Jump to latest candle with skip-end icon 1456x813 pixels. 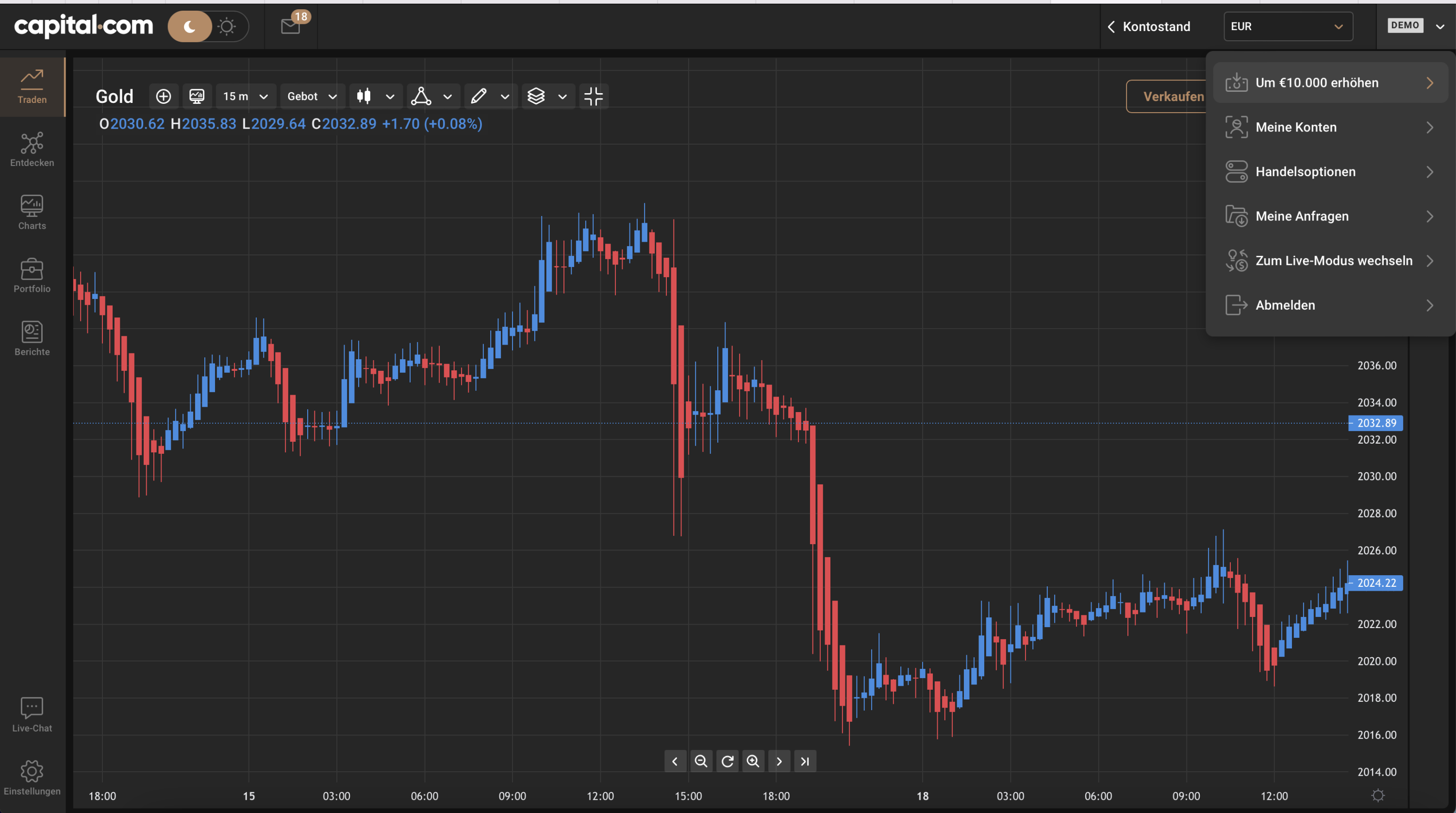(805, 761)
